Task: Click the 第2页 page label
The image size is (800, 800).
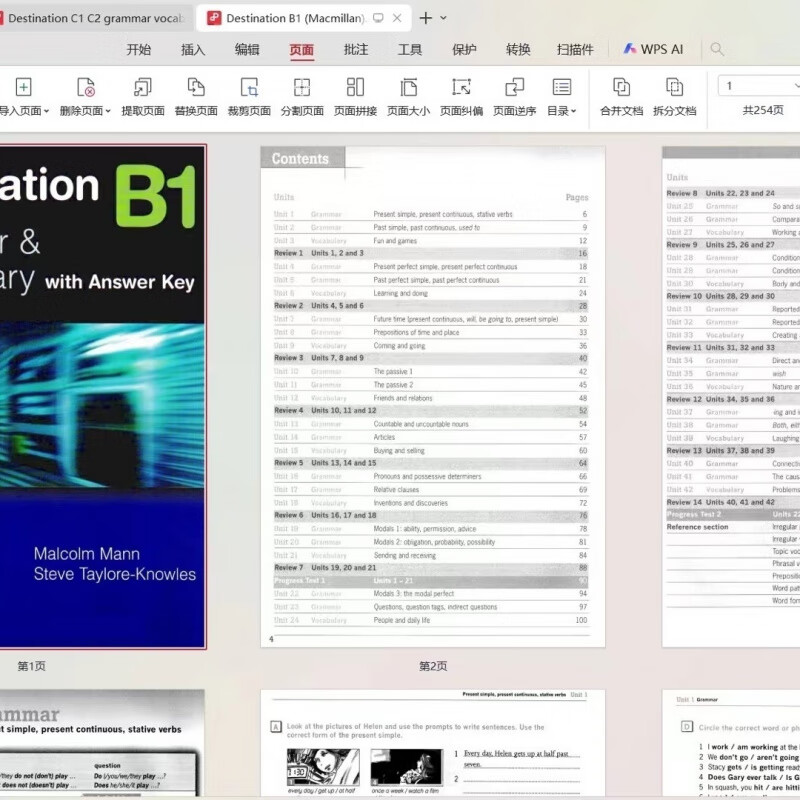Action: 433,666
